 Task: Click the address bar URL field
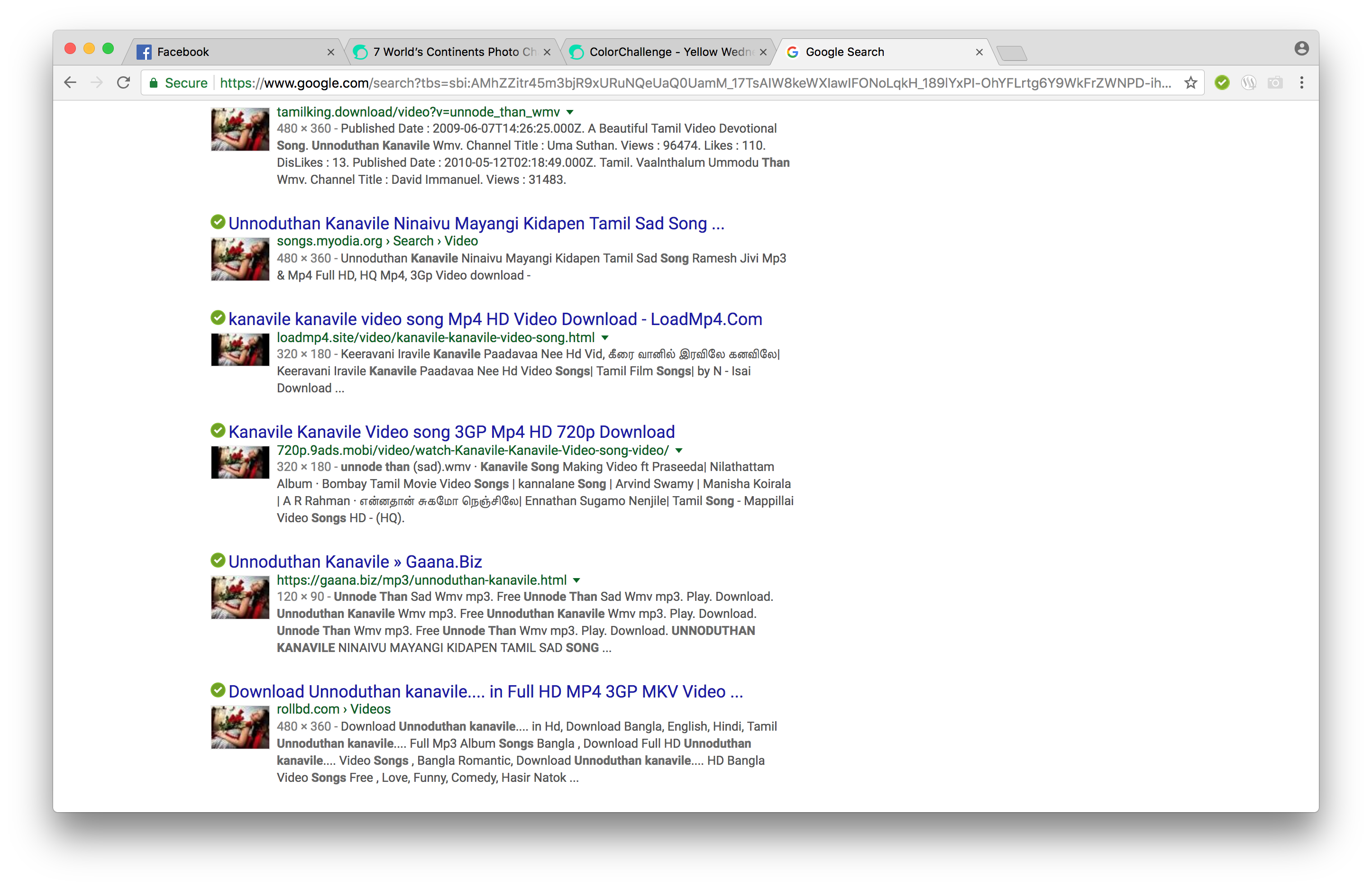coord(692,82)
